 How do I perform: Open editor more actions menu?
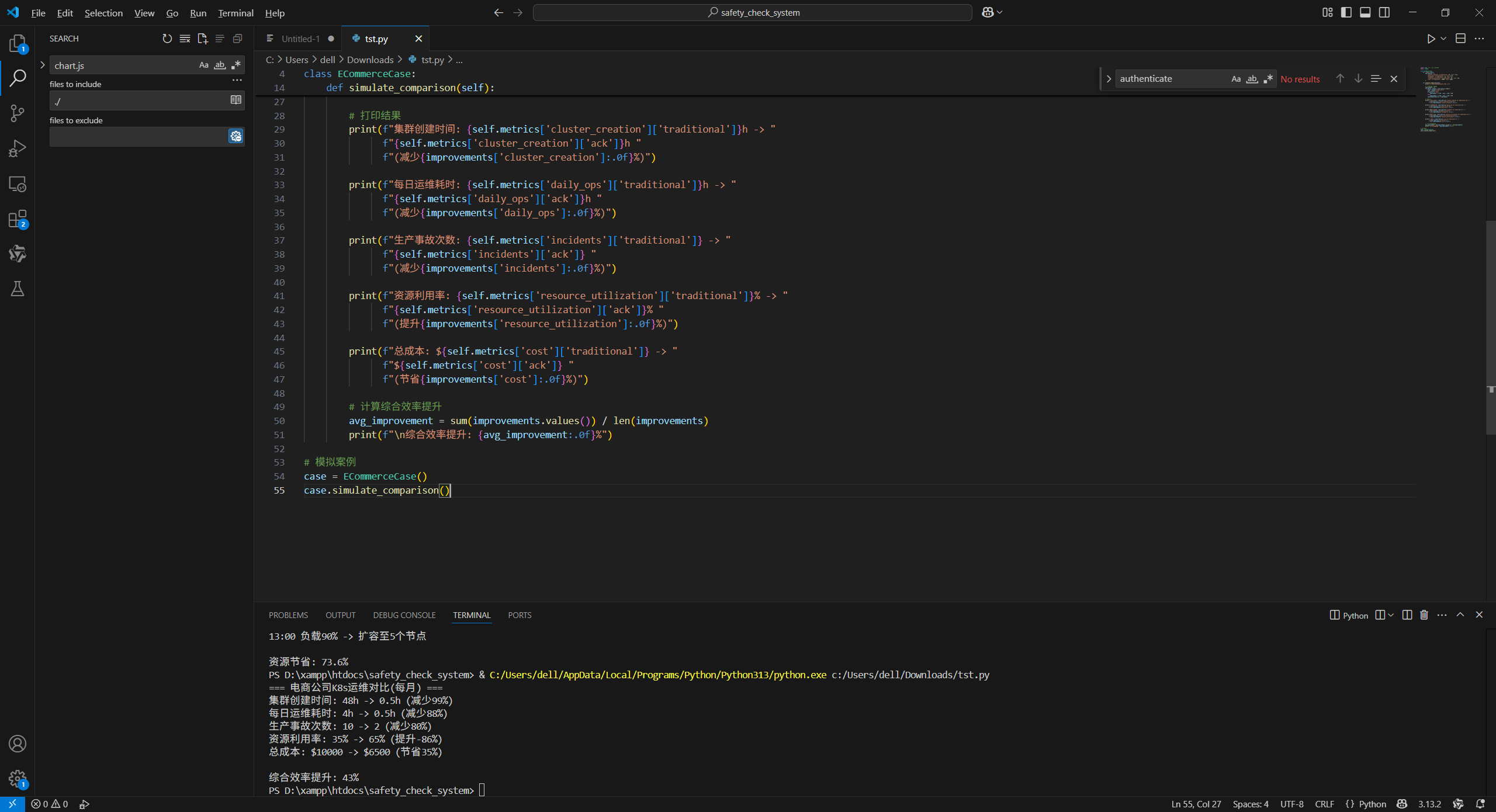(1479, 39)
